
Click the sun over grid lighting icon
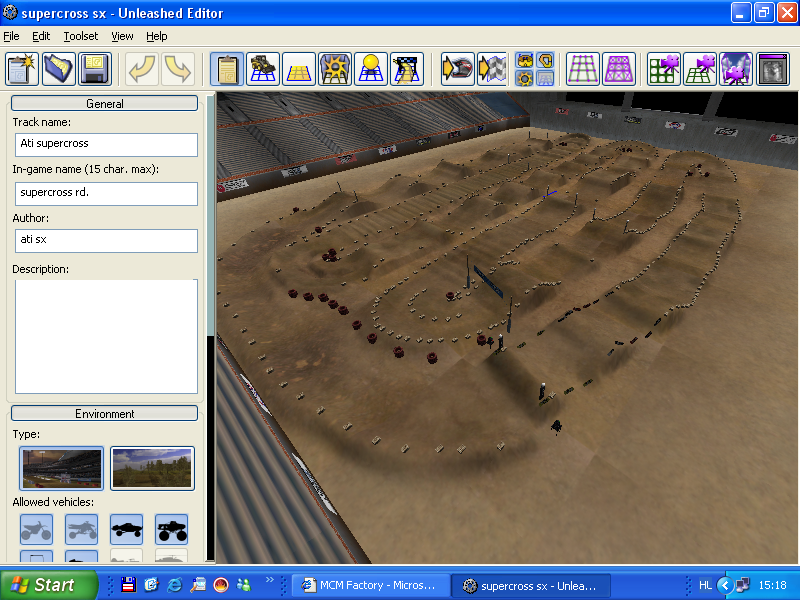tap(370, 69)
